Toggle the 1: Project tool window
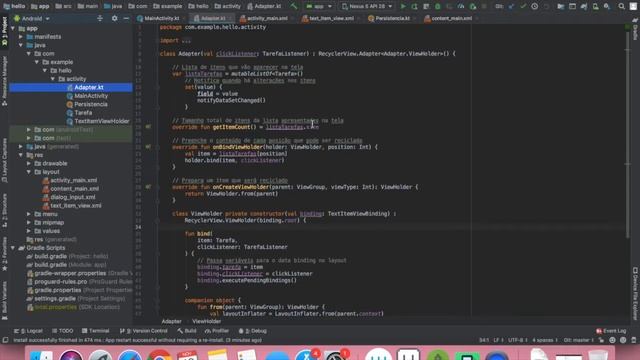Image resolution: width=640 pixels, height=360 pixels. tap(4, 31)
